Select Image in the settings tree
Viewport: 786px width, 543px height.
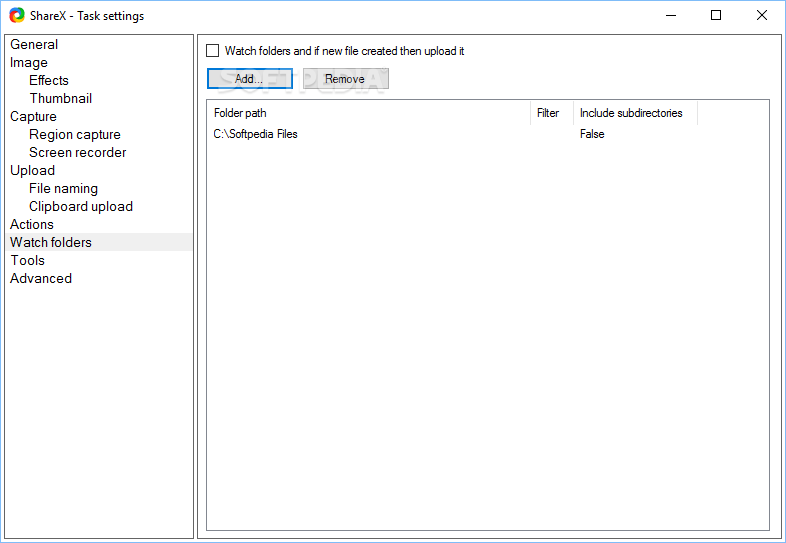pyautogui.click(x=29, y=62)
